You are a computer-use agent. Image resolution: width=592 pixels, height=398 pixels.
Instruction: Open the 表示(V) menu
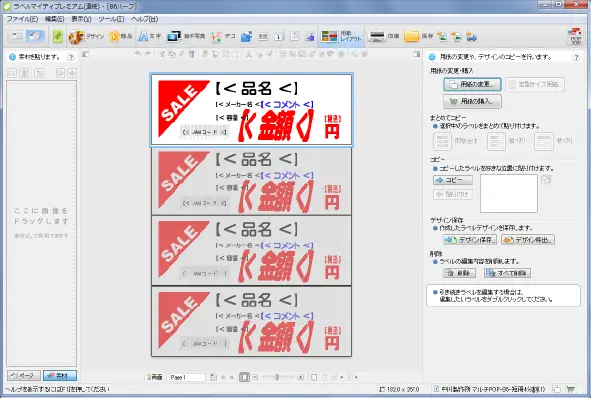coord(81,19)
